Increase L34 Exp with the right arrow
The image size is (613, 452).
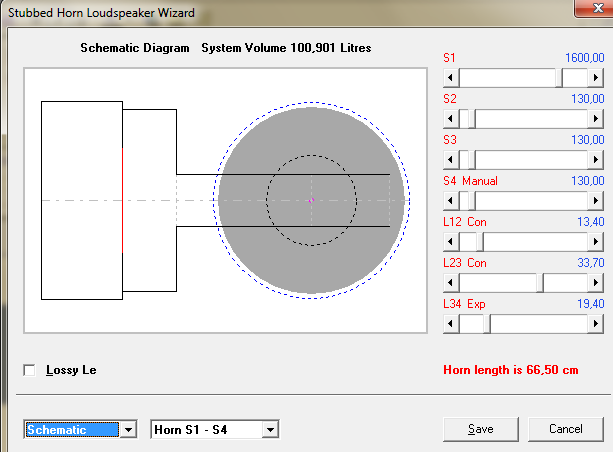coord(595,324)
